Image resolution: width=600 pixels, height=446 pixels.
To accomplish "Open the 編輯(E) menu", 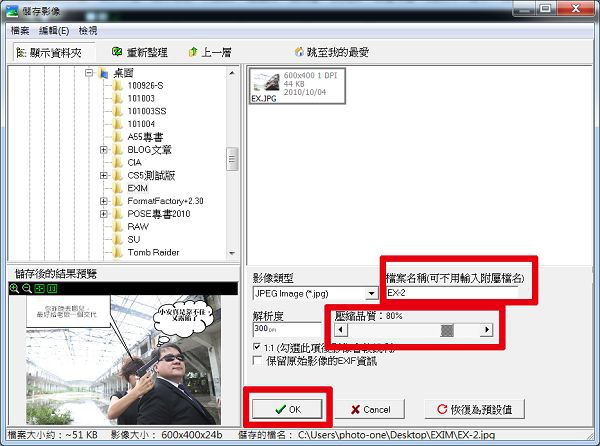I will click(54, 31).
